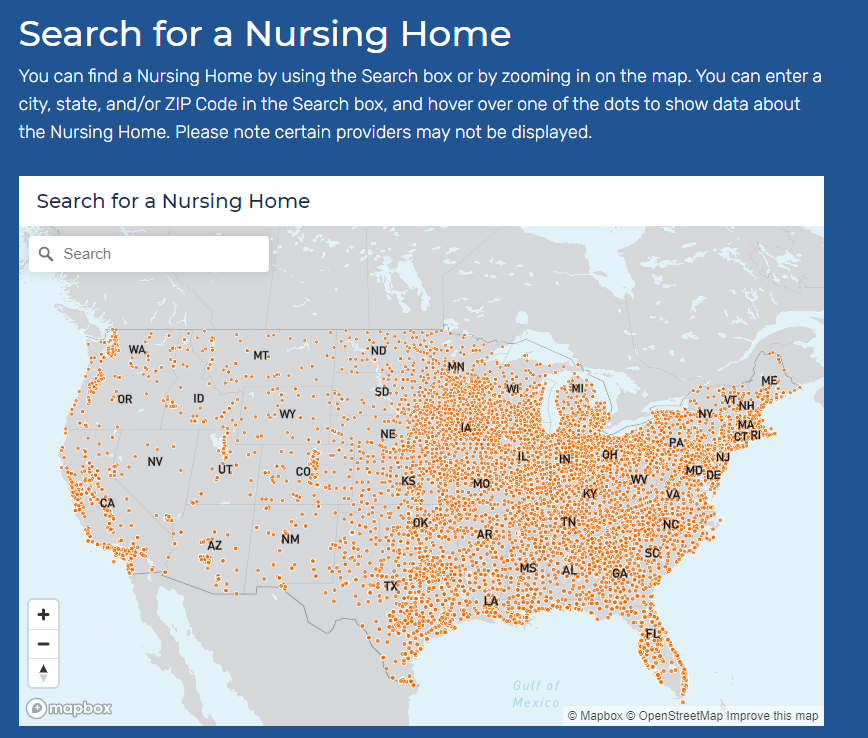
Task: Select the ME state label on map
Action: [x=769, y=381]
